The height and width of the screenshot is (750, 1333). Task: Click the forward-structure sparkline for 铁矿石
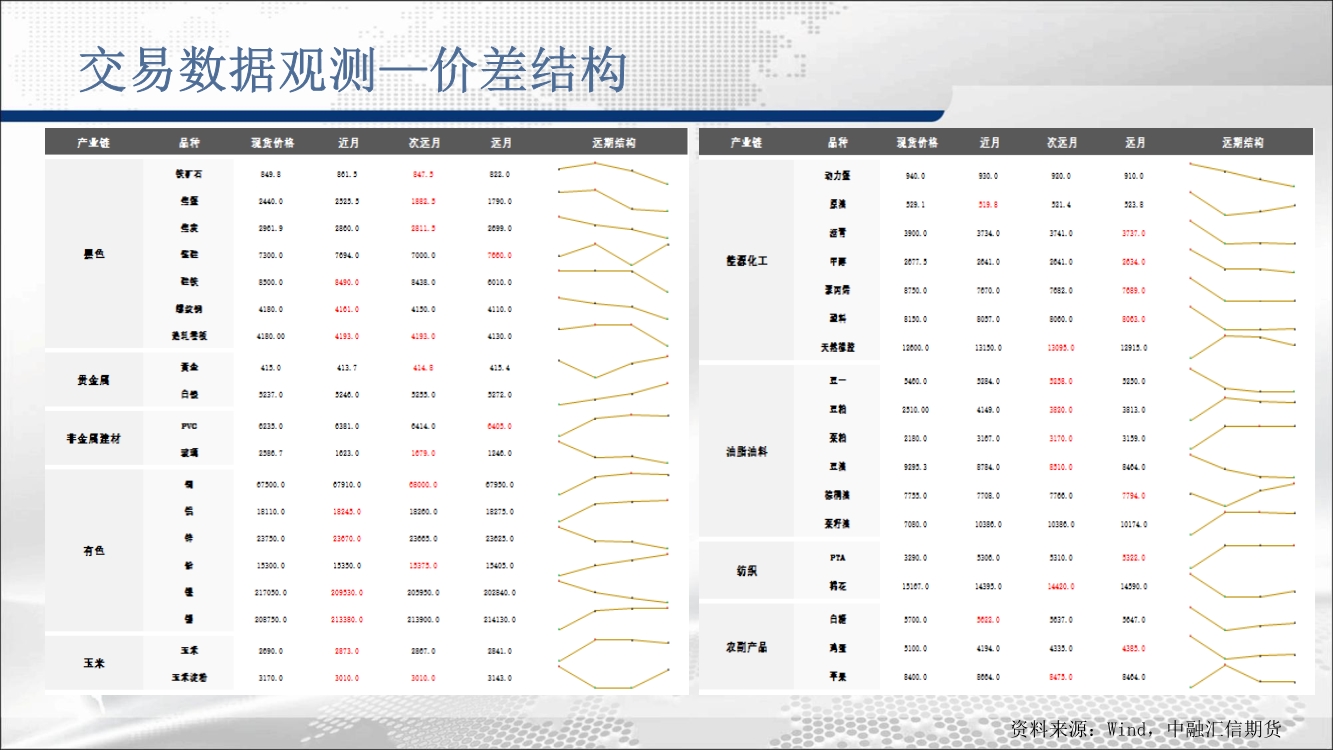click(x=613, y=173)
